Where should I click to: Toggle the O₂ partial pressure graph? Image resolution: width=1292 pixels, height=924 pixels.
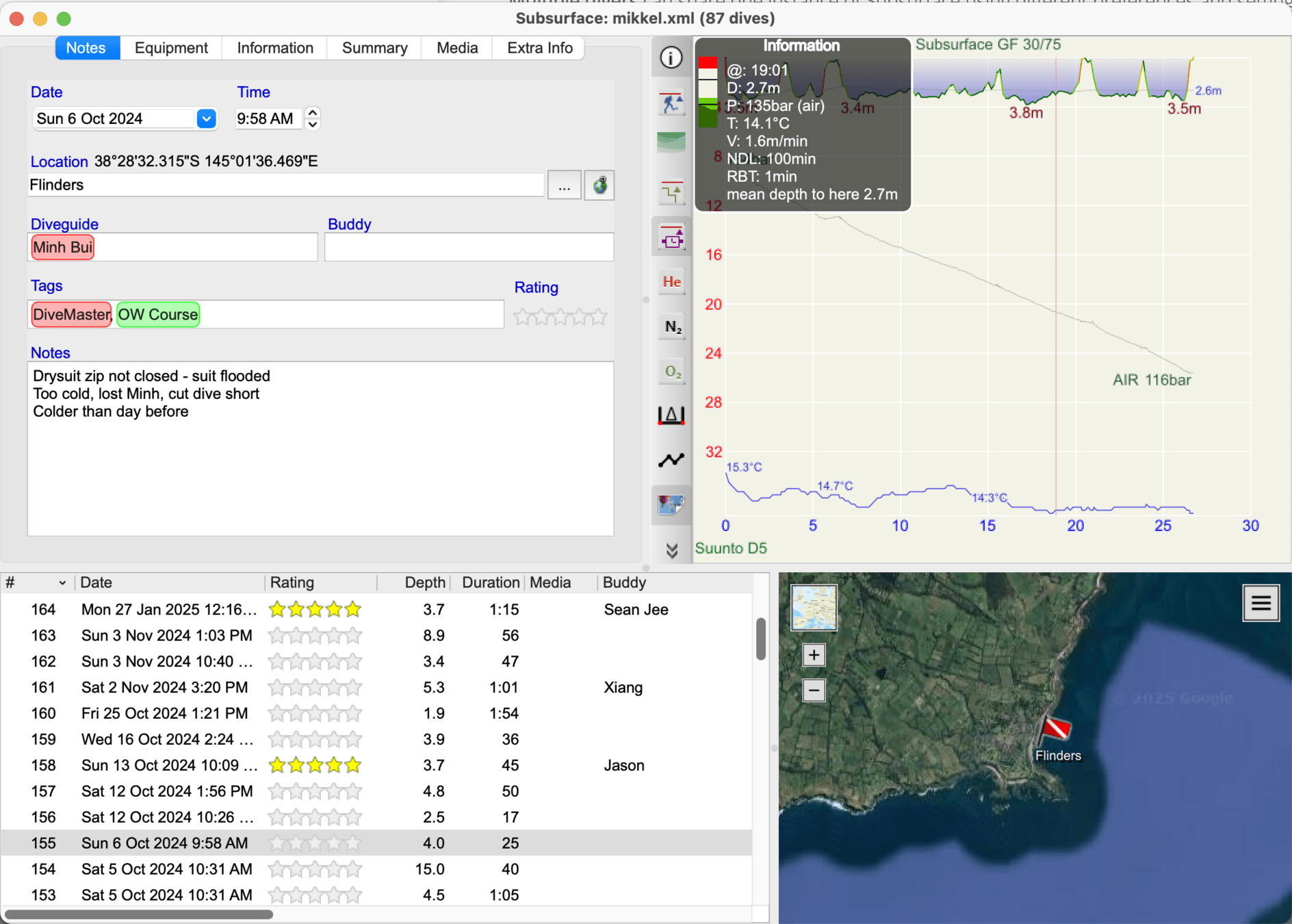(x=671, y=372)
